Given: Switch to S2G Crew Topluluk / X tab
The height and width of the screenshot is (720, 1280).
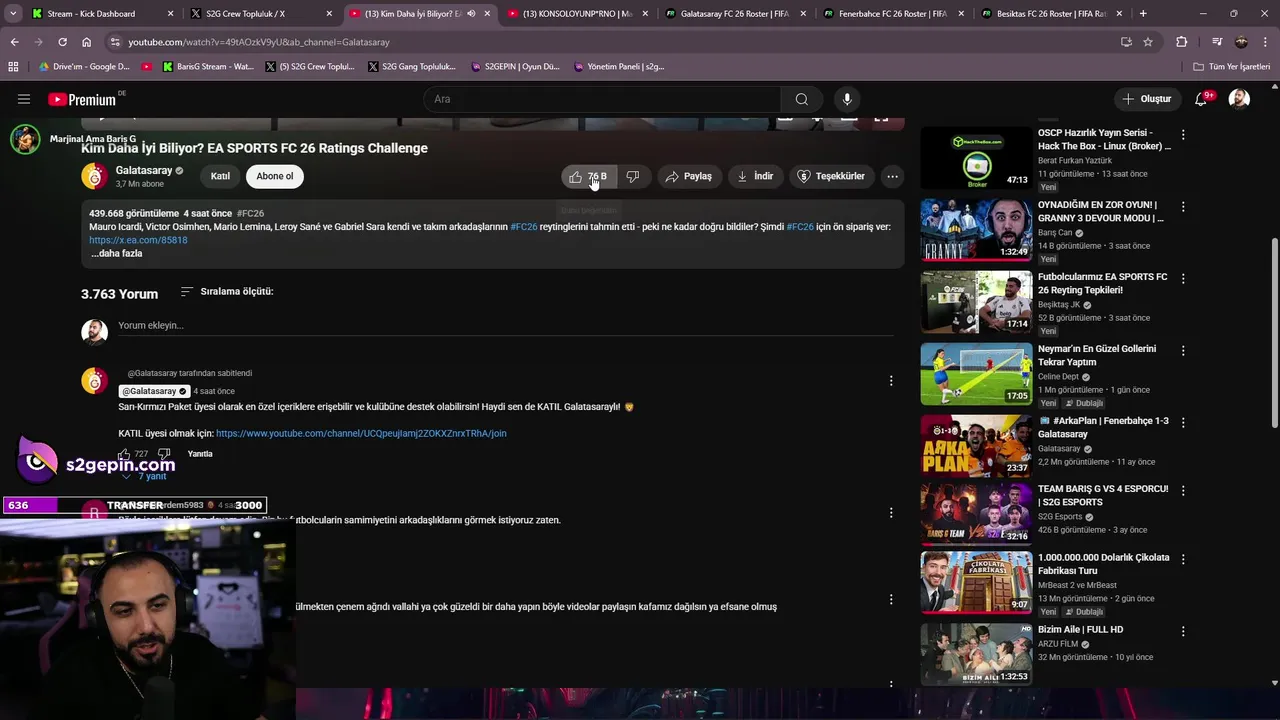Looking at the screenshot, I should coord(259,14).
